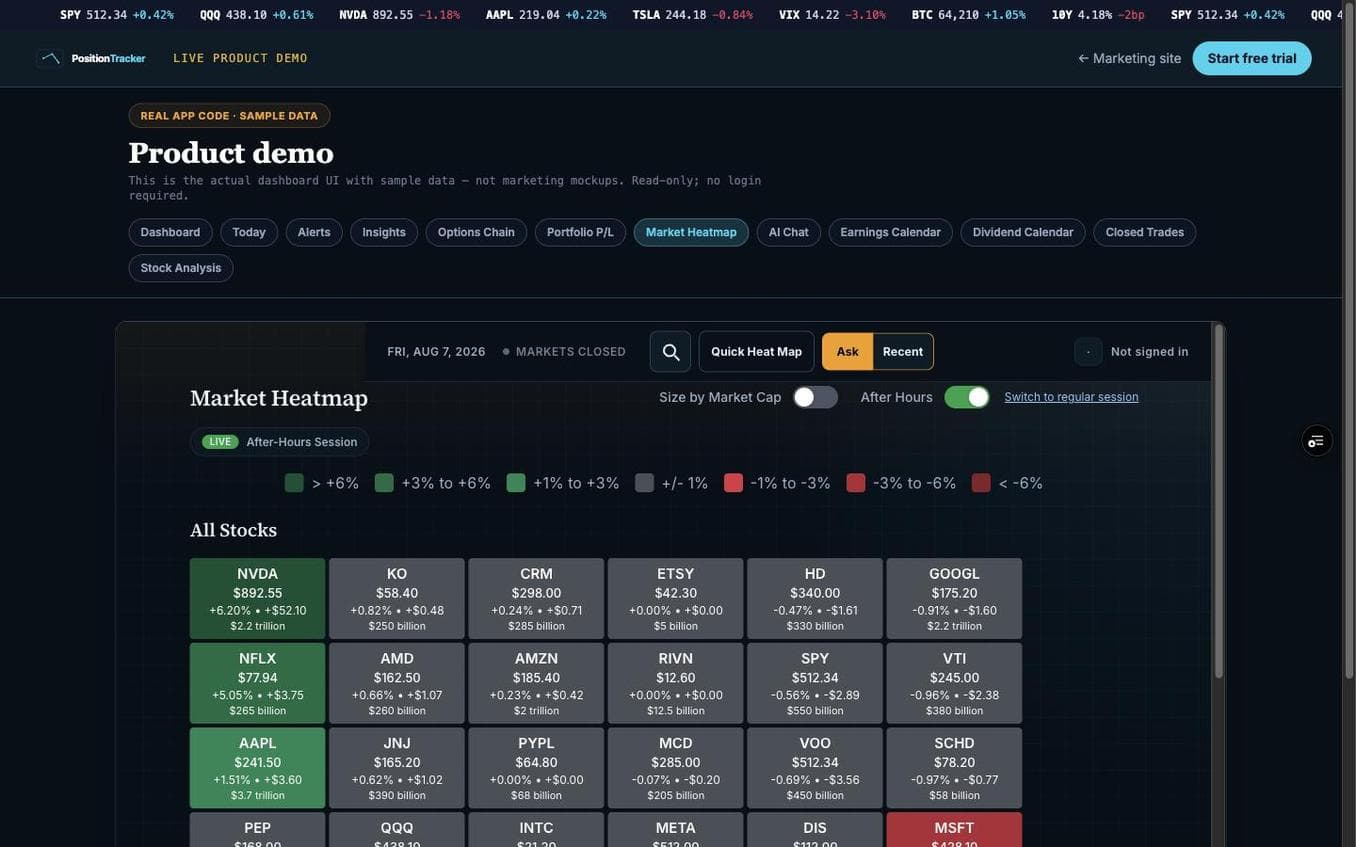Open the red MSFT heatmap tile

955,830
